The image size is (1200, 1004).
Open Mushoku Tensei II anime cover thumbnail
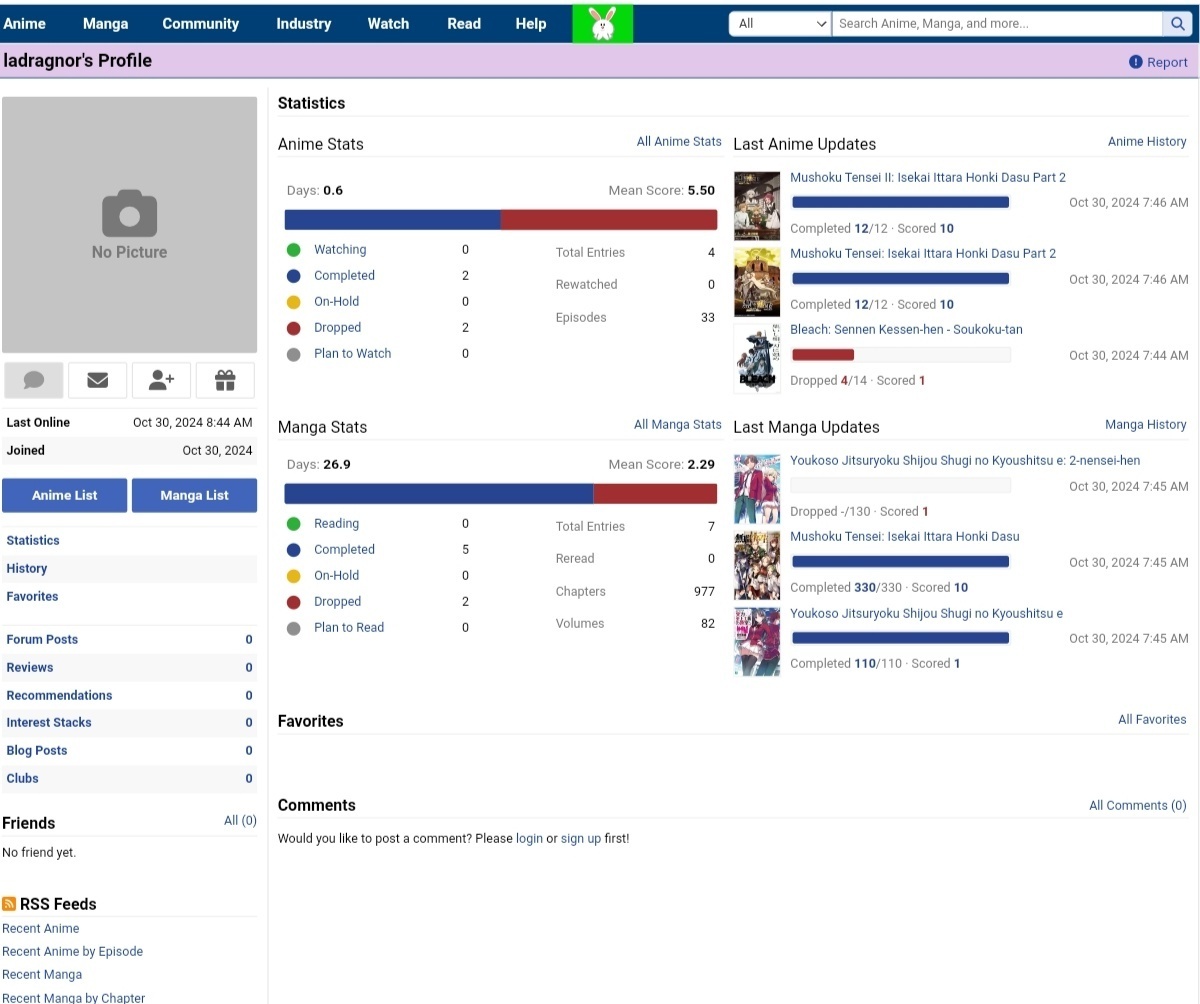[757, 205]
